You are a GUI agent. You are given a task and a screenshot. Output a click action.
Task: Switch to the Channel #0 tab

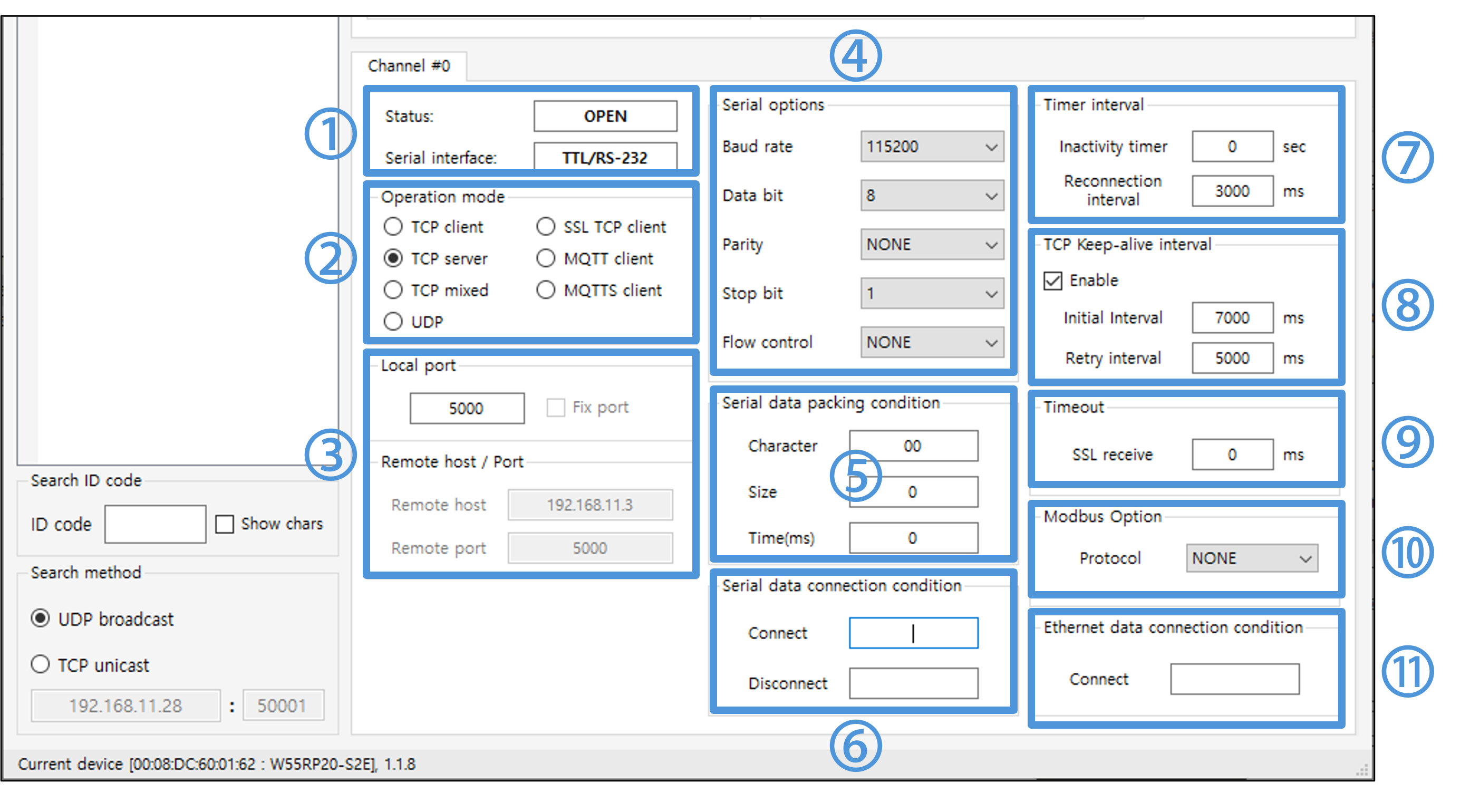click(409, 65)
